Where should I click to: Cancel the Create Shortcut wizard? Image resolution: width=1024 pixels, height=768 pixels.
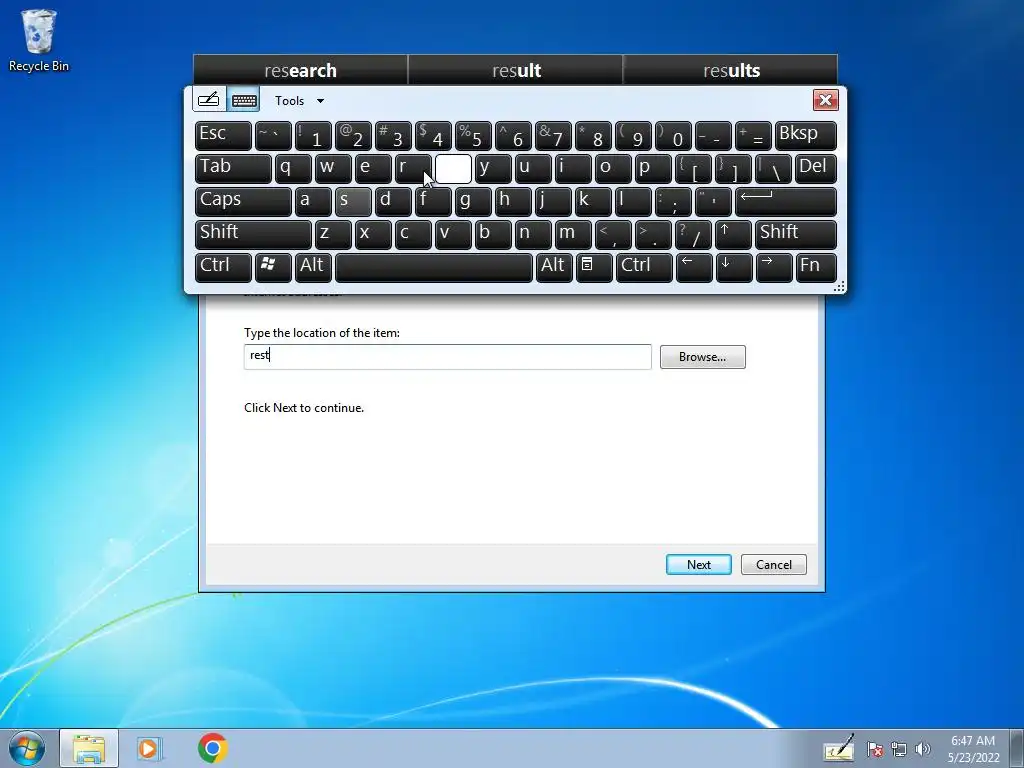773,564
